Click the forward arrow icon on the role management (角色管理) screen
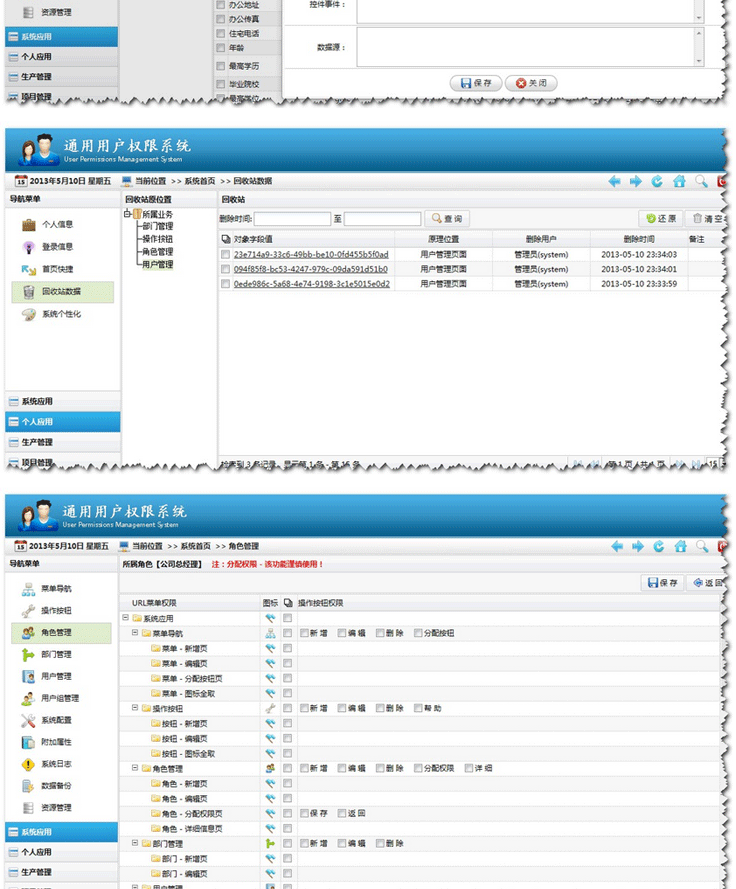Screen dimensions: 736x889 point(638,547)
